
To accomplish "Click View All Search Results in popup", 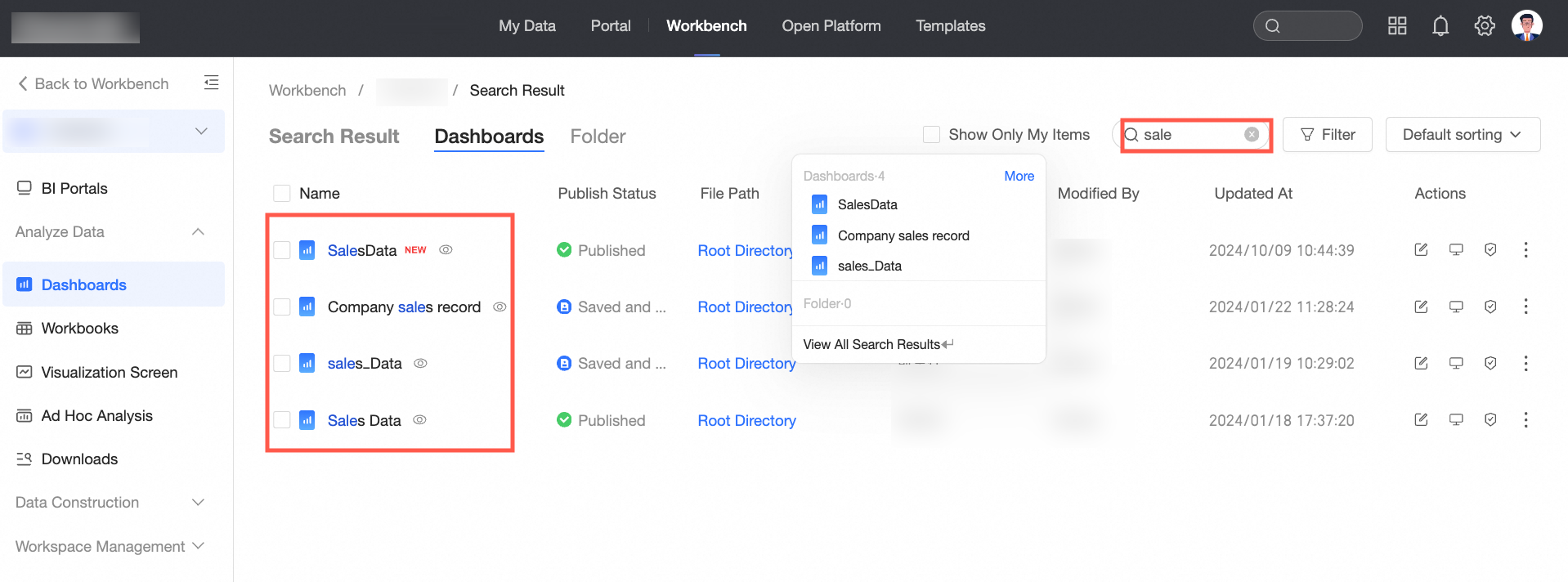I will (x=878, y=344).
